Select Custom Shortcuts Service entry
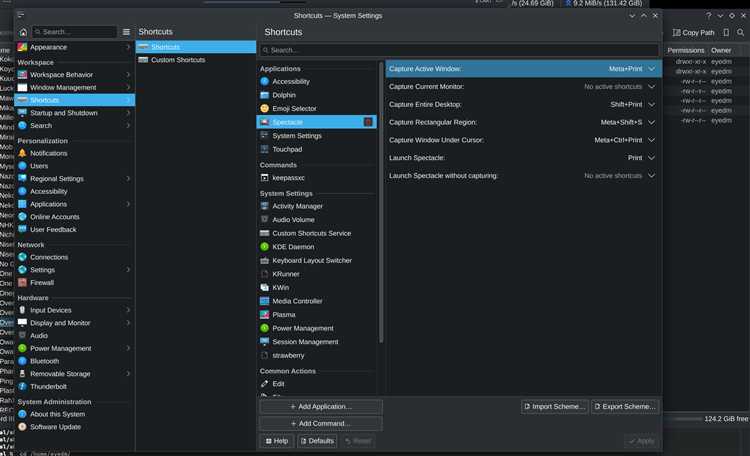This screenshot has height=456, width=750. [x=317, y=234]
